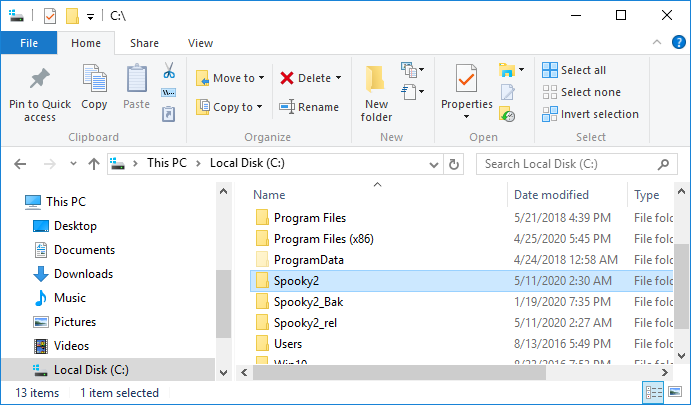The width and height of the screenshot is (691, 405).
Task: Open the Help question mark icon
Action: click(677, 43)
